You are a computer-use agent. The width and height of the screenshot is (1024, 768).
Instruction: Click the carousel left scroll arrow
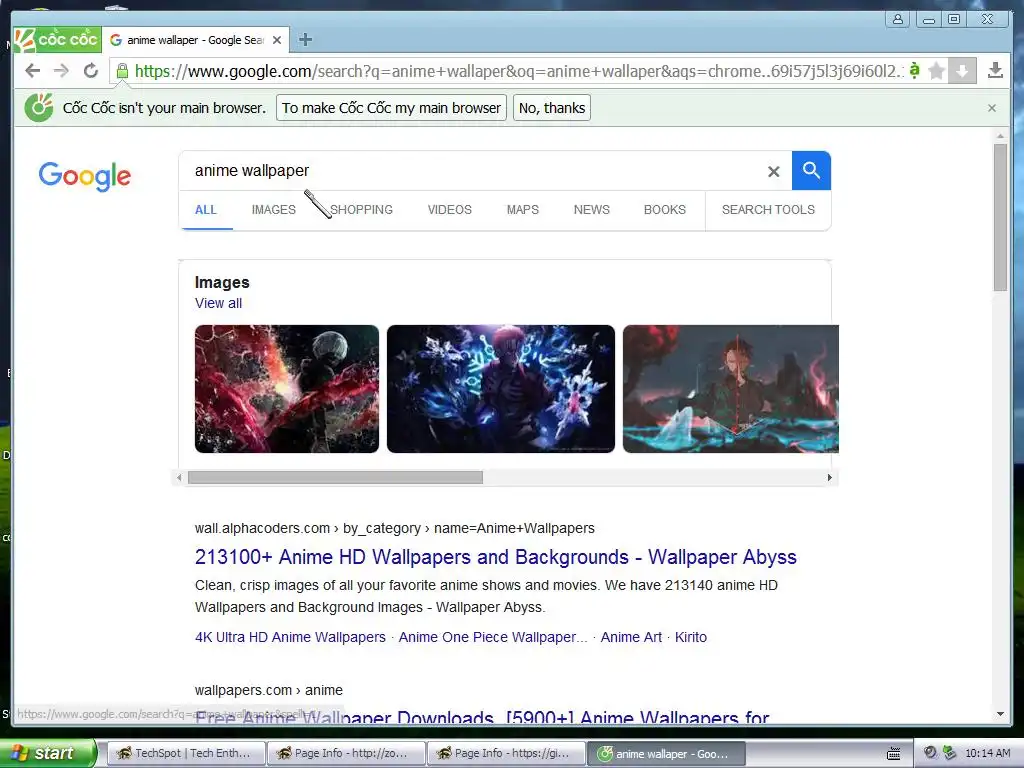pyautogui.click(x=179, y=477)
